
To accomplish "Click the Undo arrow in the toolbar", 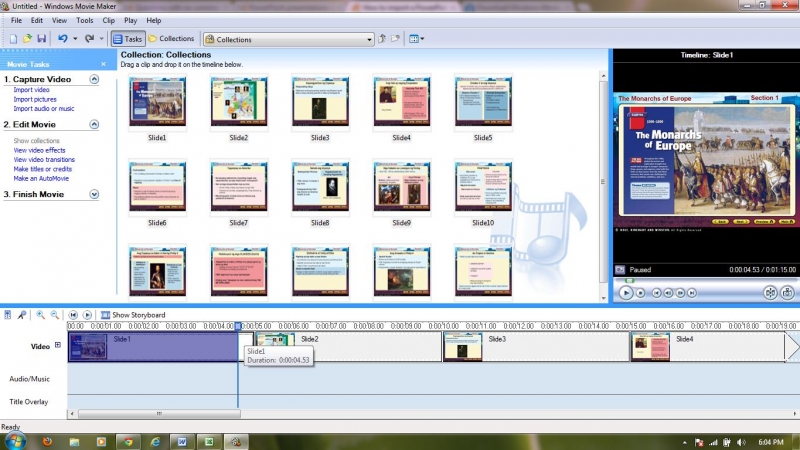I will 62,39.
